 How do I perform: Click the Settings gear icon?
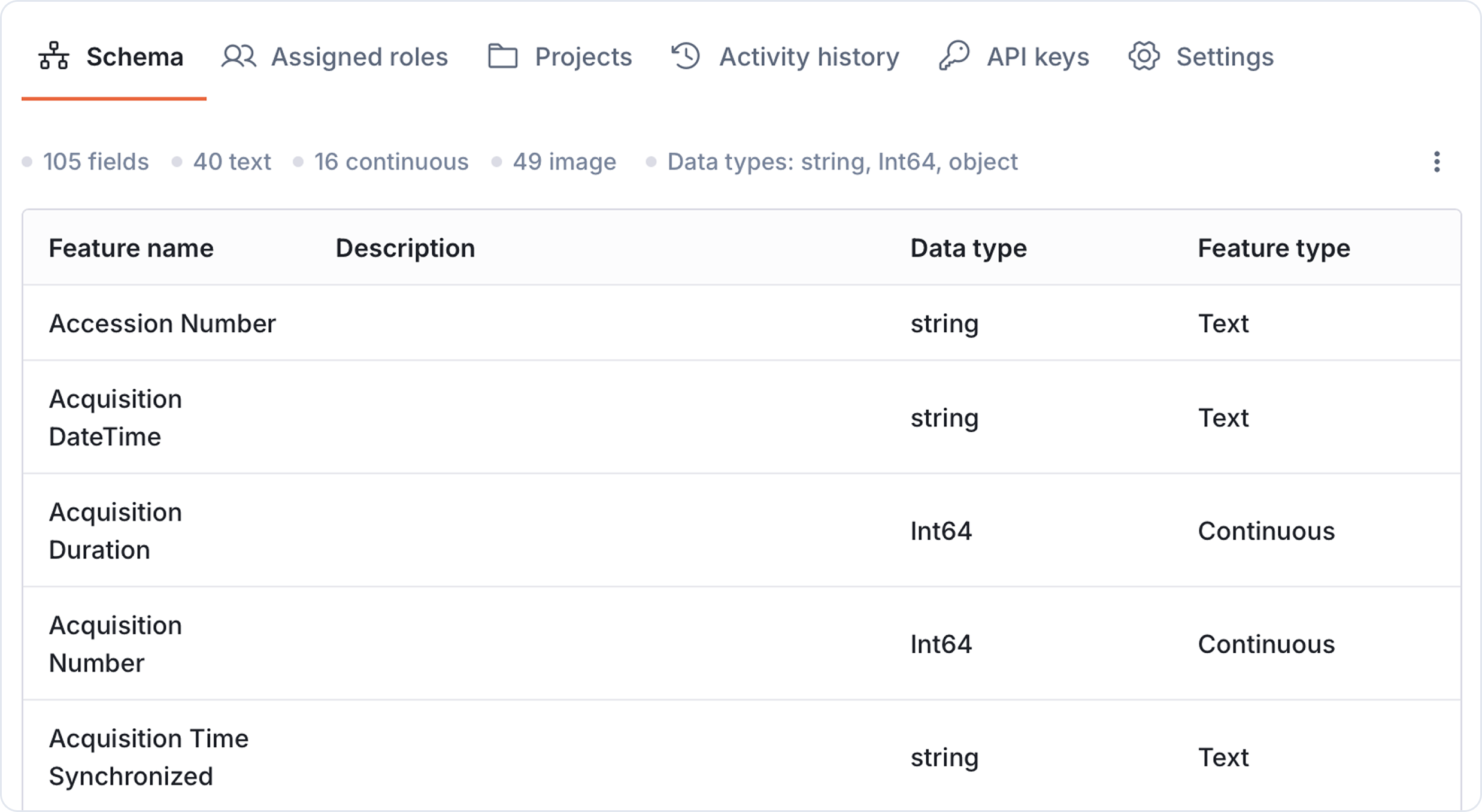click(x=1144, y=56)
